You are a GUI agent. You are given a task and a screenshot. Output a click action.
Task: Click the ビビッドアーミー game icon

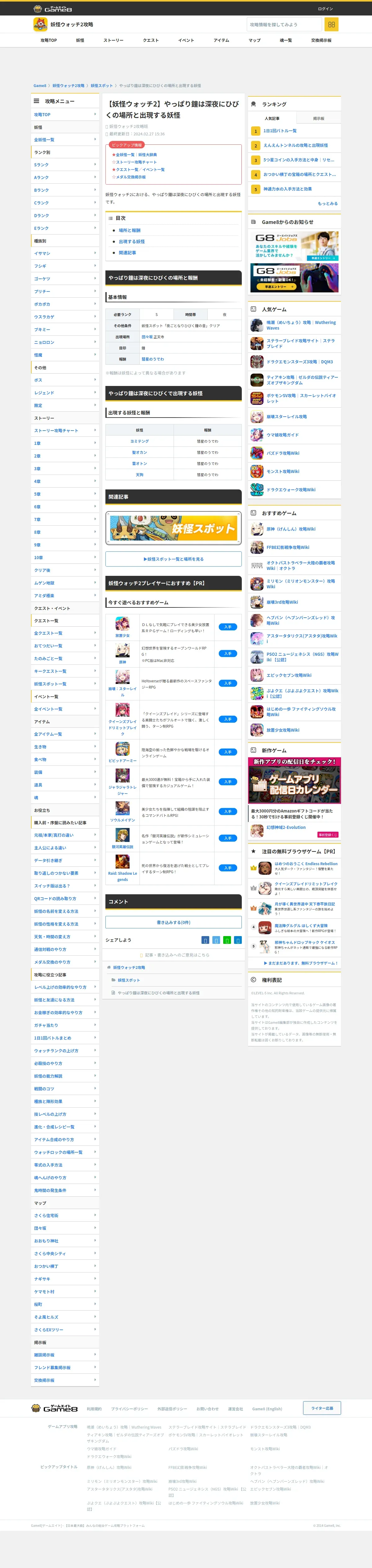pyautogui.click(x=122, y=748)
